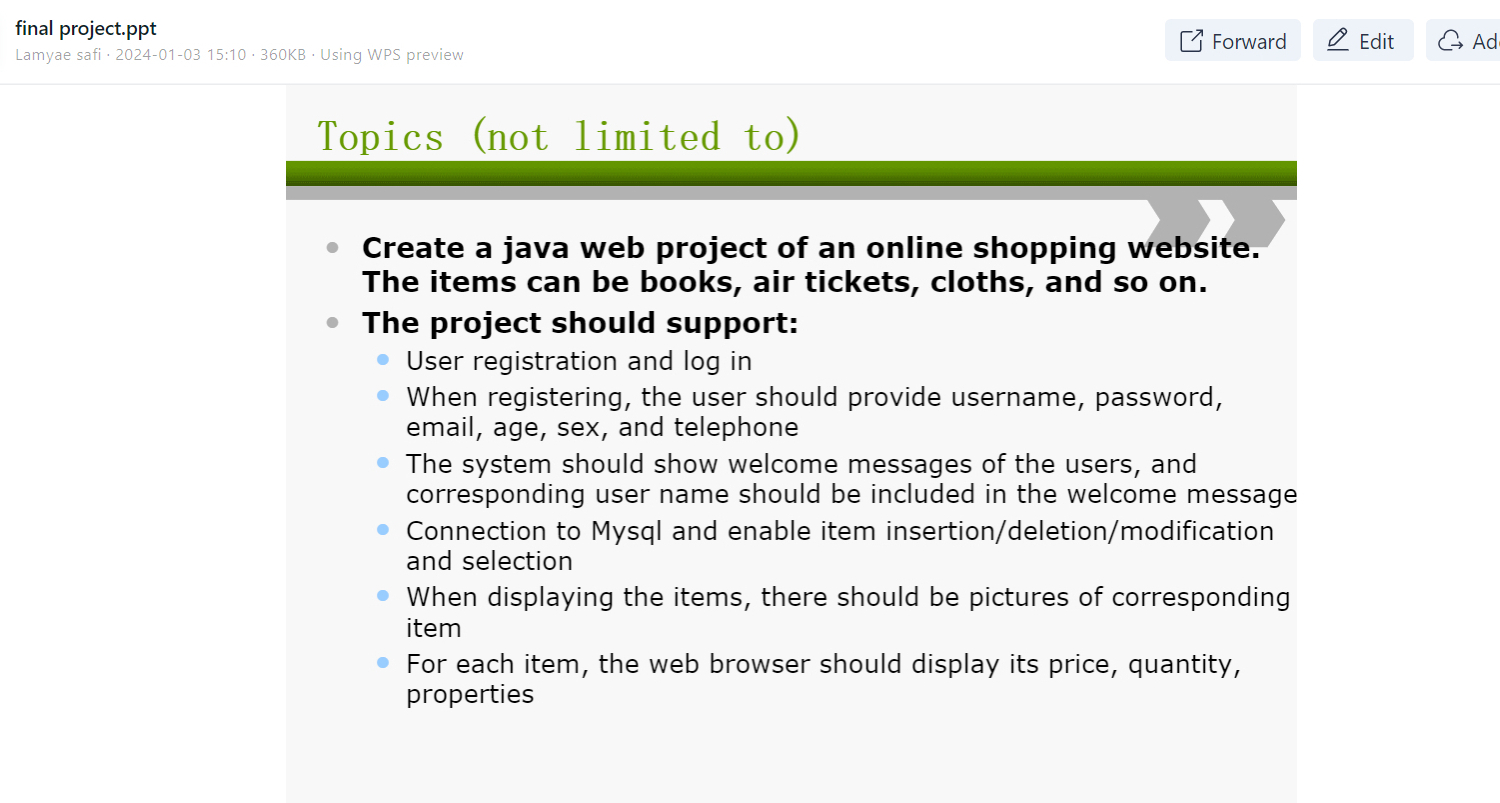Click the external-link icon inside the Forward button
Image resolution: width=1500 pixels, height=803 pixels.
tap(1190, 41)
